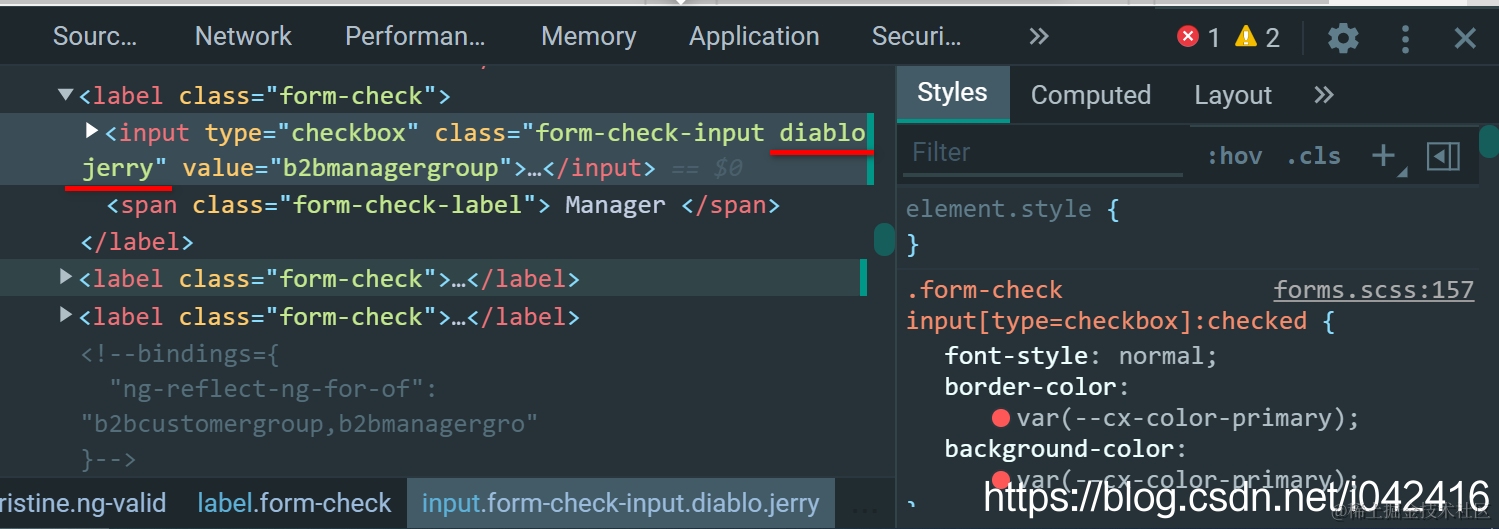Toggle .cls element classes panel
Image resolution: width=1499 pixels, height=529 pixels.
coord(1313,156)
